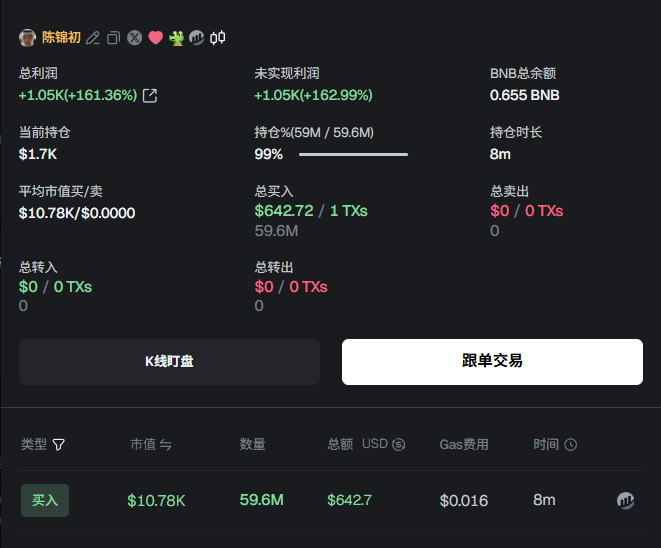Open chart icon in the 买入 row
The height and width of the screenshot is (548, 661).
625,500
